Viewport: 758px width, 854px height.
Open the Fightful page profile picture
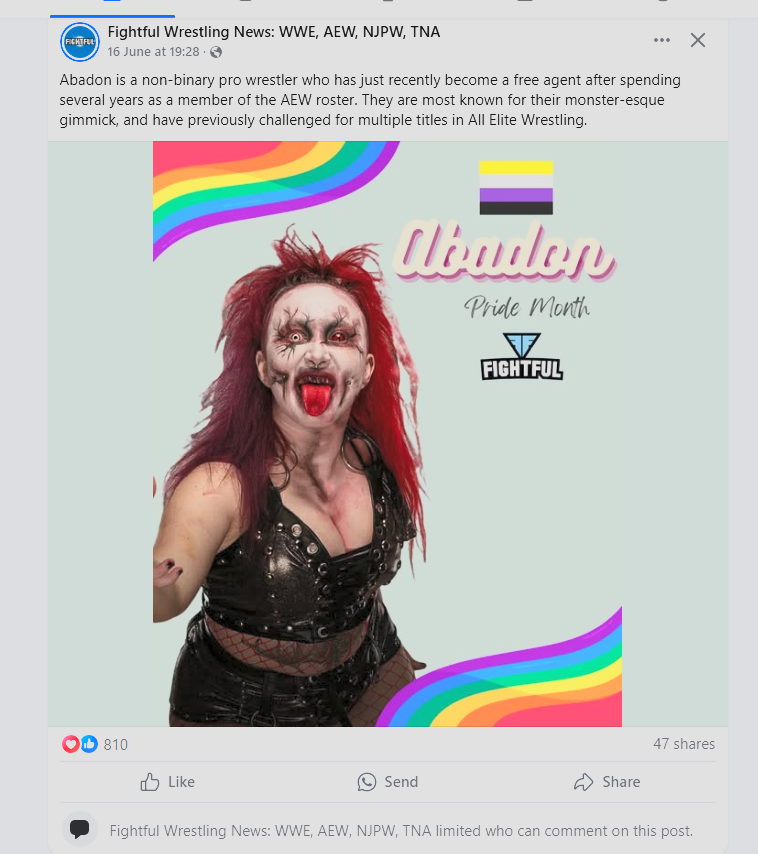pos(80,42)
